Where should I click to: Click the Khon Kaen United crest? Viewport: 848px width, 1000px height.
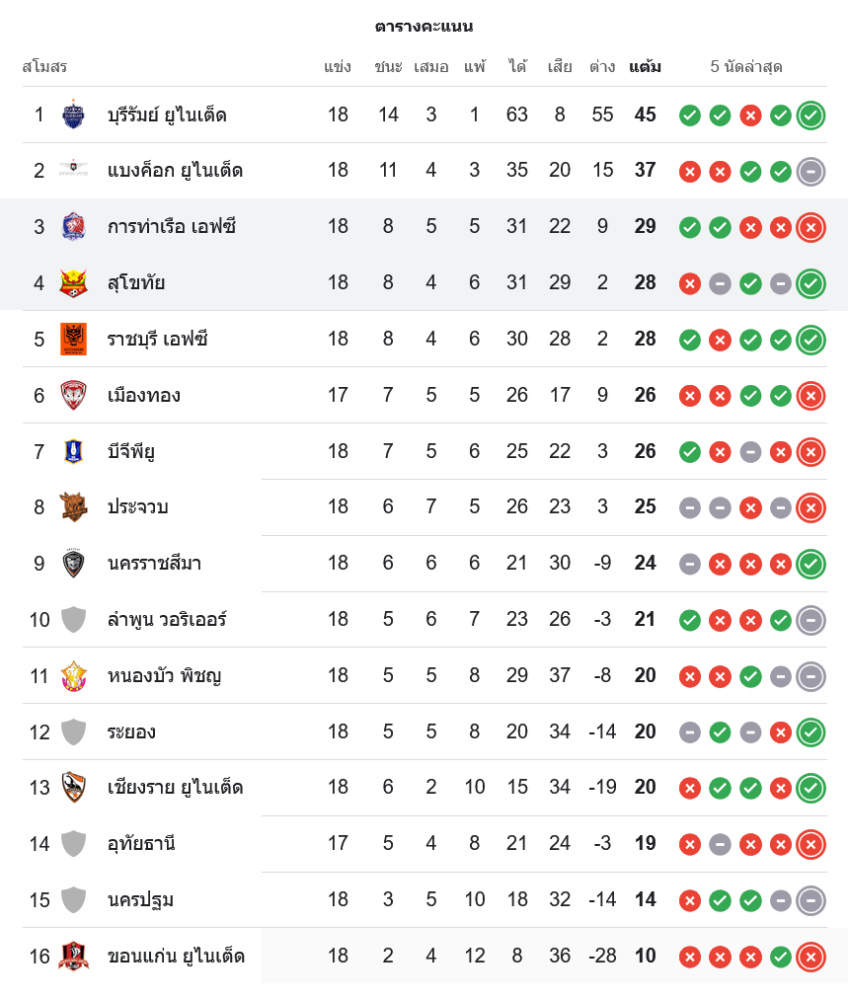pyautogui.click(x=73, y=956)
